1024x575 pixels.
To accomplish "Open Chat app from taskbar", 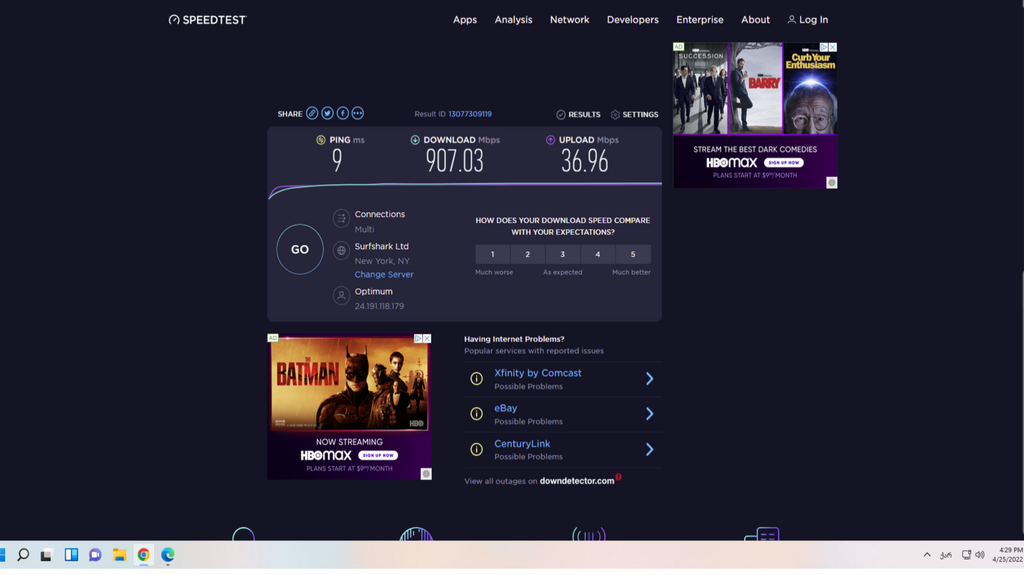I will coord(95,555).
